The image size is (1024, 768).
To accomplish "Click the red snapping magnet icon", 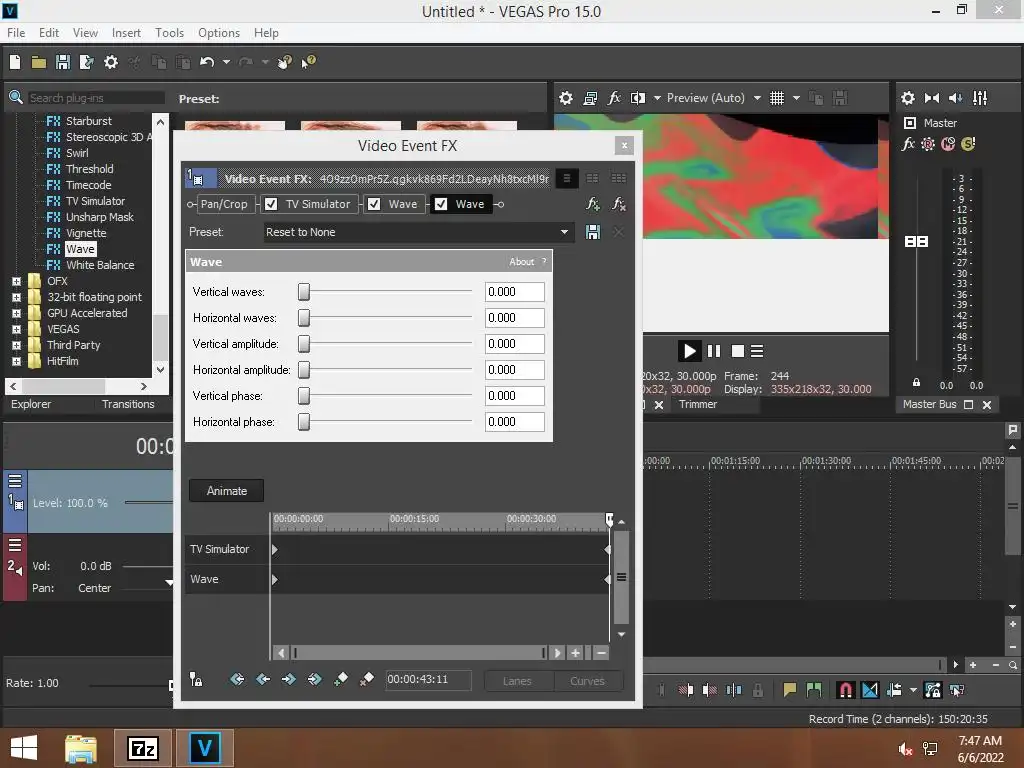I will click(845, 690).
